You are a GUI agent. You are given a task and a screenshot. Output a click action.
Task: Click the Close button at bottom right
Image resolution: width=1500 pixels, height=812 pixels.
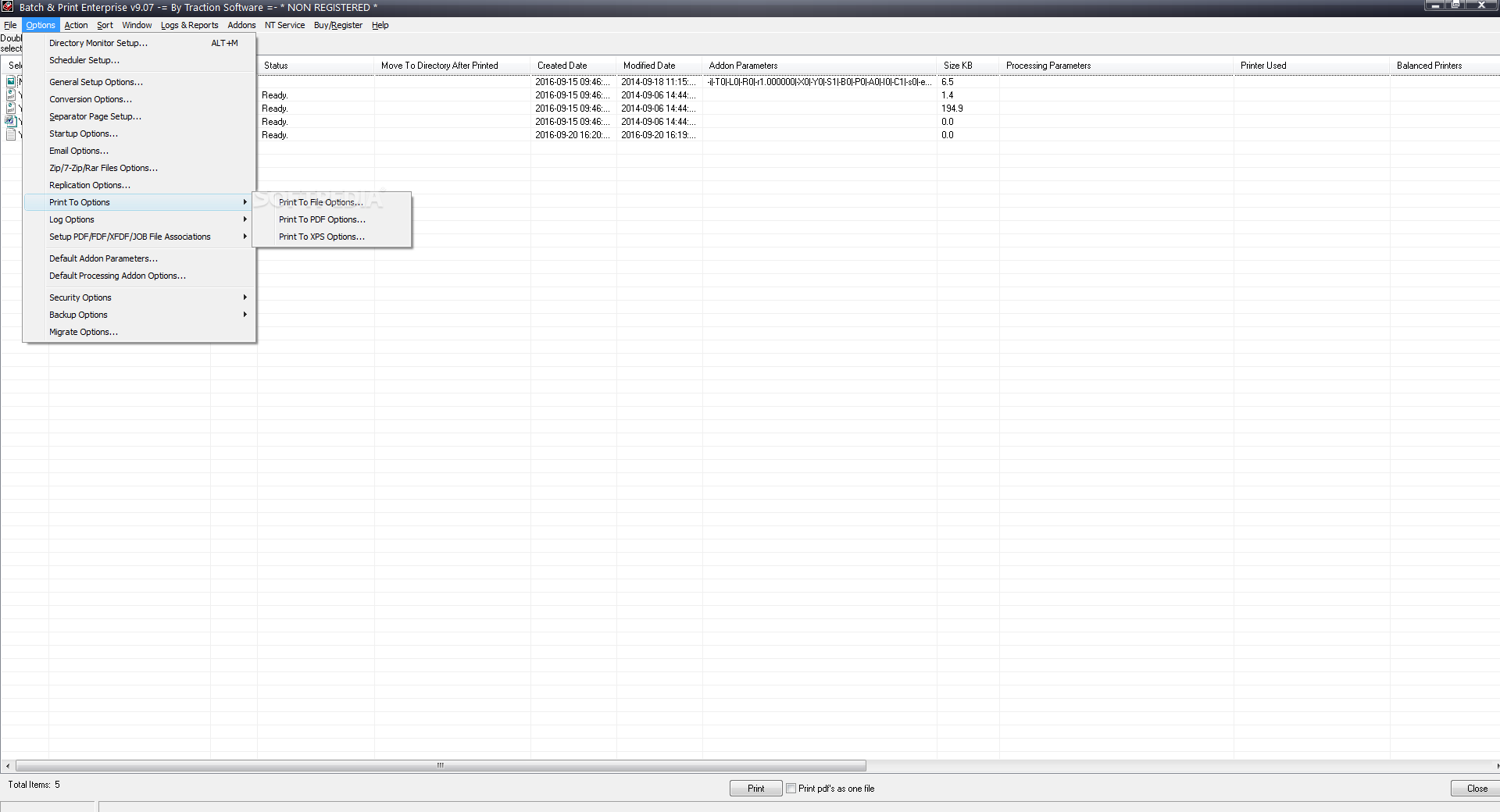1476,789
